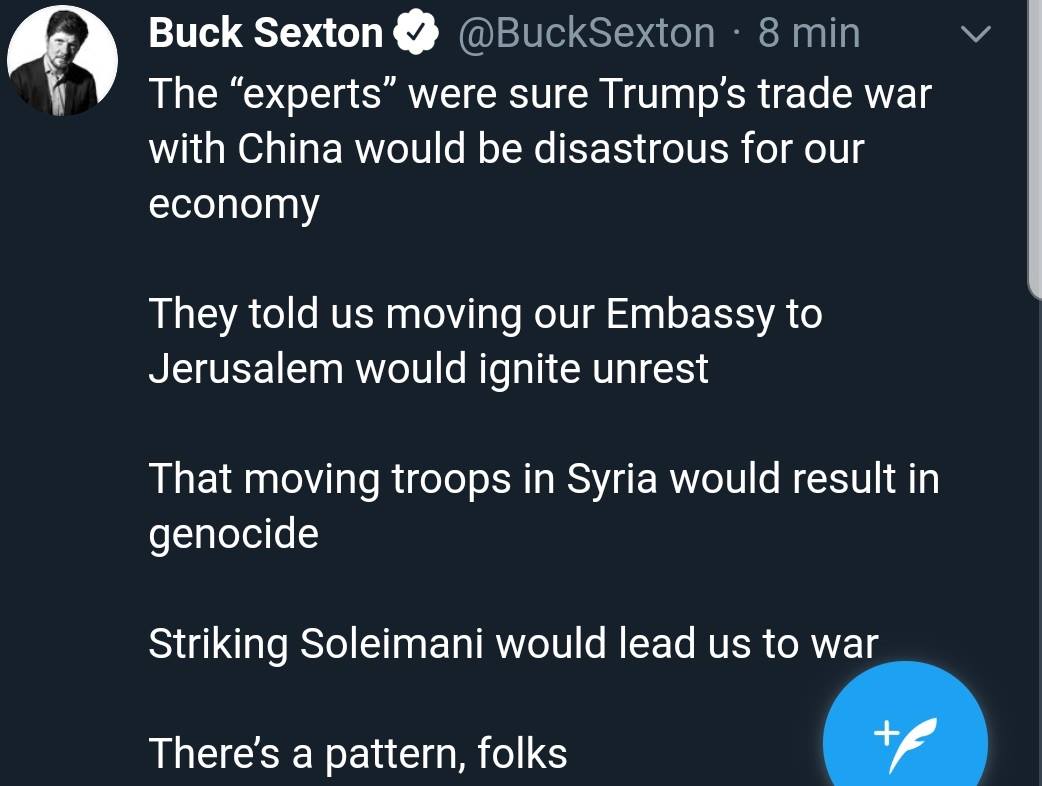Viewport: 1042px width, 786px height.
Task: Click the word "economy" in tweet
Action: click(234, 204)
